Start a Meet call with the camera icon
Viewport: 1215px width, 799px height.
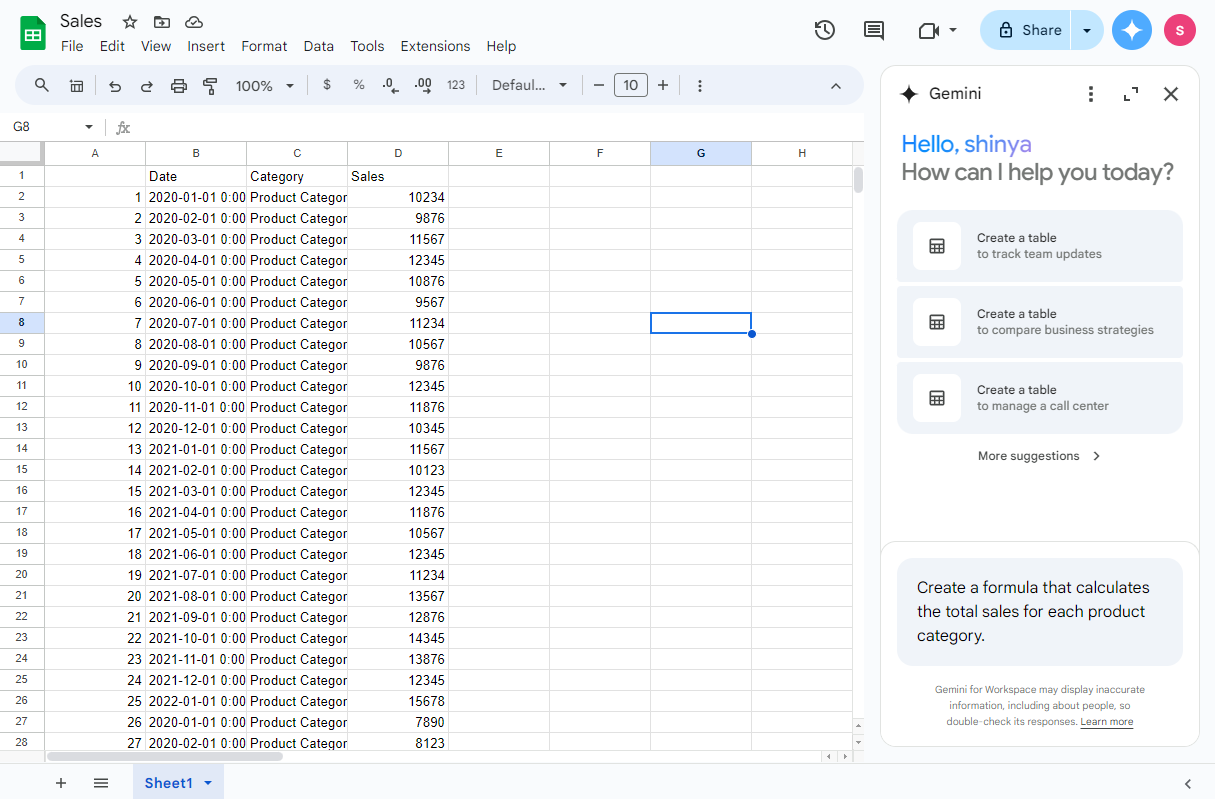coord(928,30)
